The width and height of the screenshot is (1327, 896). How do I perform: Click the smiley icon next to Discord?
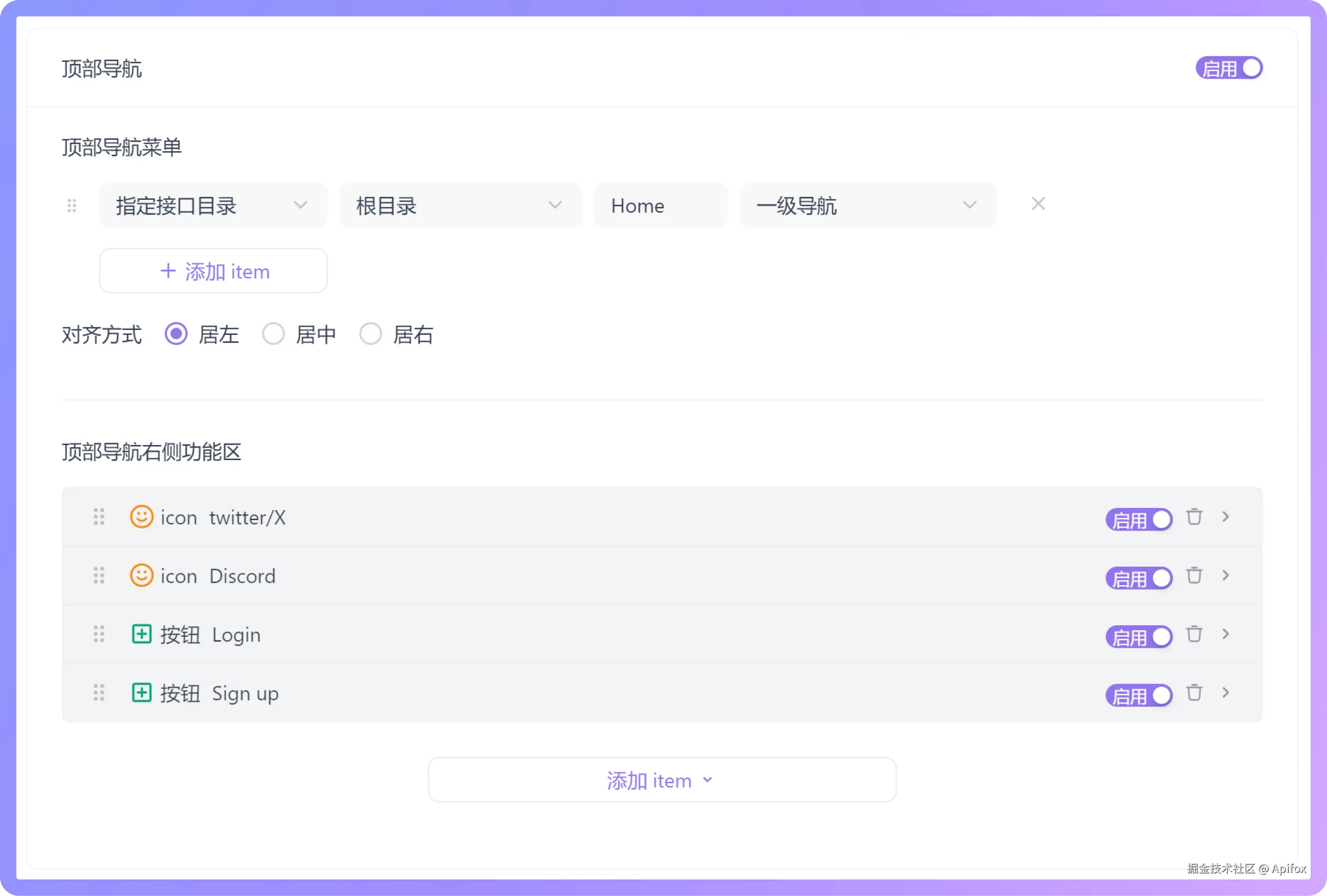[141, 576]
